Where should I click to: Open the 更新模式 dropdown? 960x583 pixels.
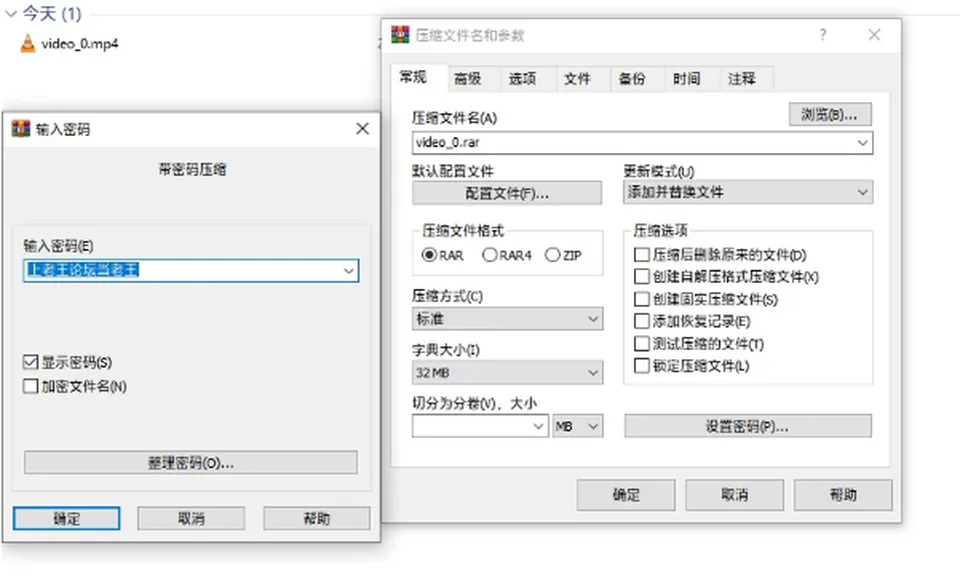click(748, 192)
